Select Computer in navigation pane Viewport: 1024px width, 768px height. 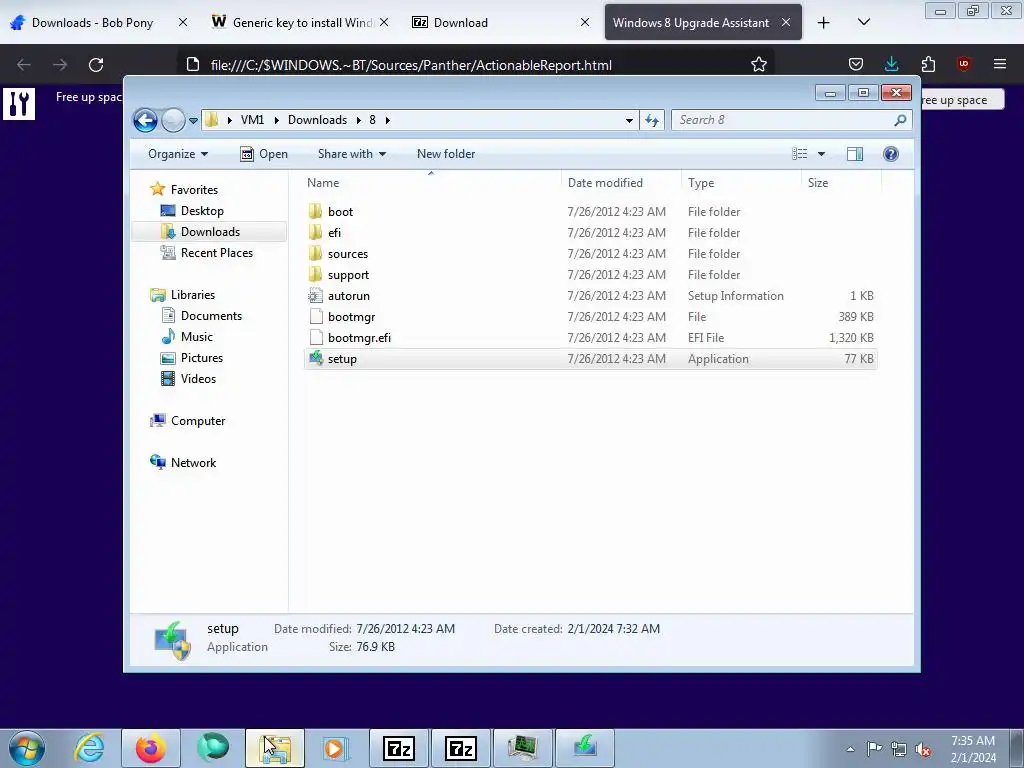coord(198,421)
